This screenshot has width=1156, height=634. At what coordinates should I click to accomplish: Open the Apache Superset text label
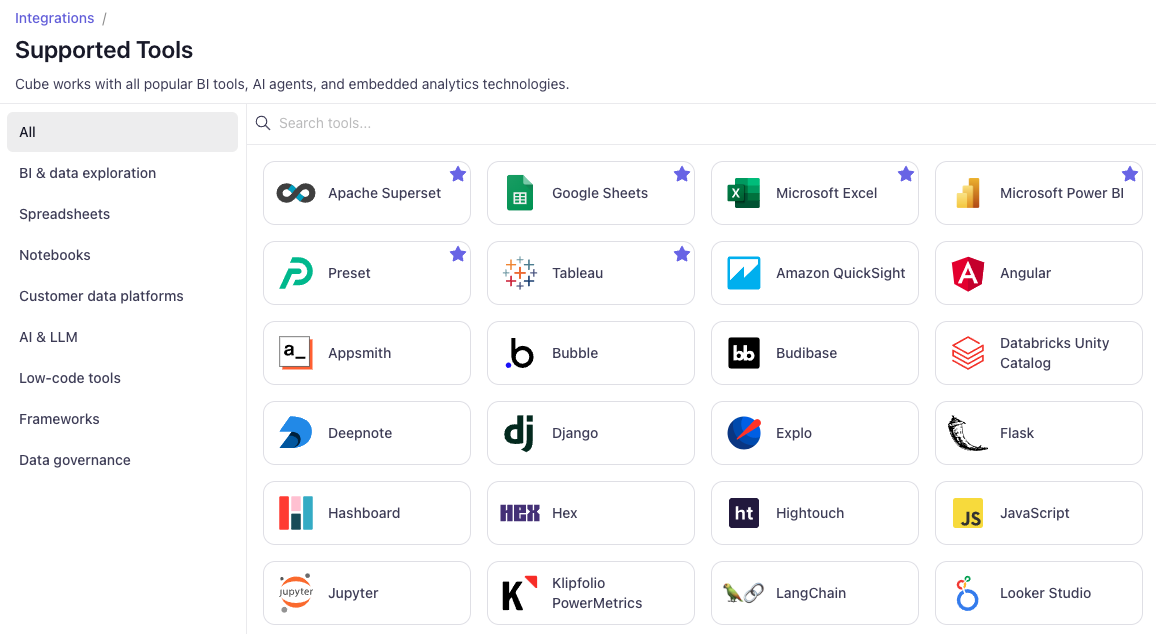tap(384, 193)
